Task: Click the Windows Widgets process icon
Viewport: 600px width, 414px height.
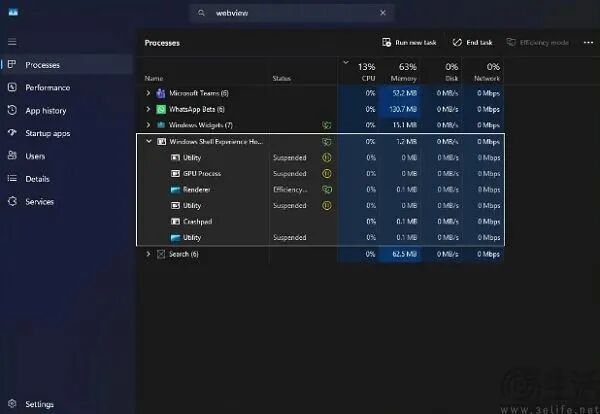Action: coord(161,125)
